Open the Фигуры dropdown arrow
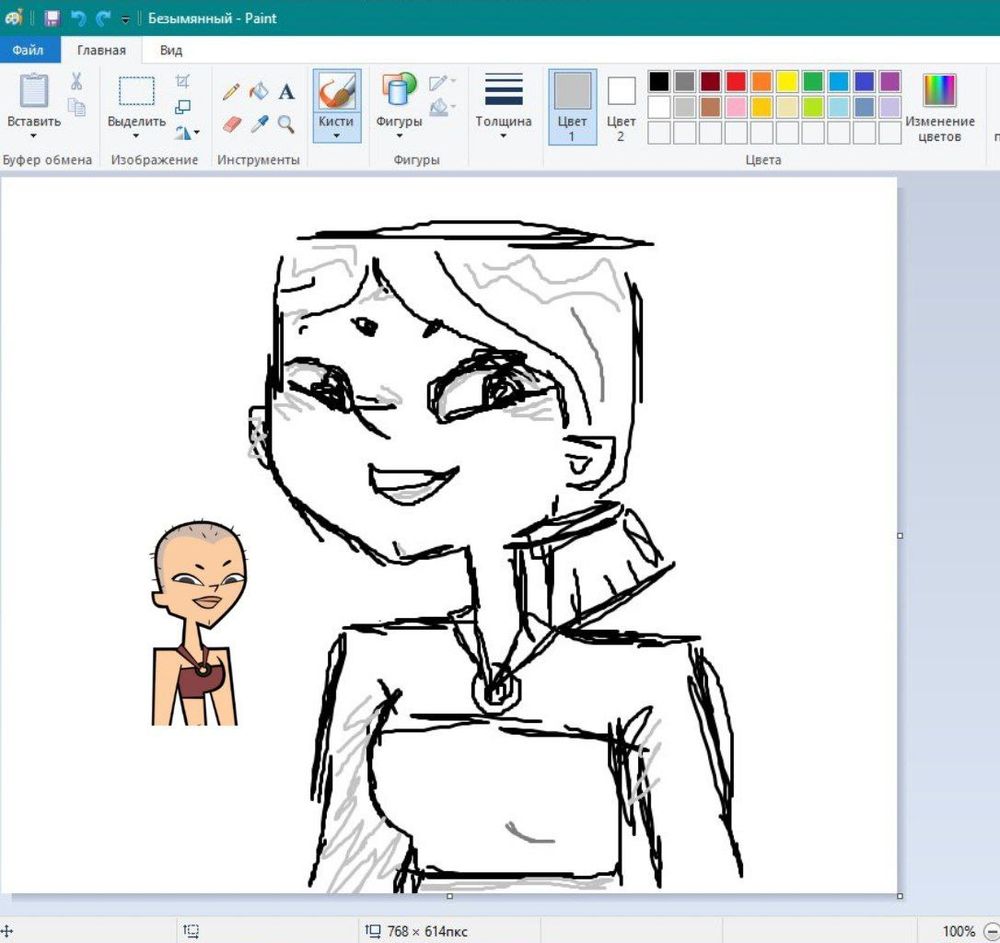The height and width of the screenshot is (943, 1000). 399,136
